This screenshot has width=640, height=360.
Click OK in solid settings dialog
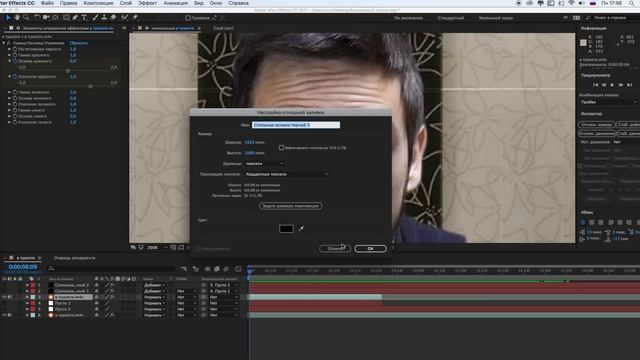point(370,249)
